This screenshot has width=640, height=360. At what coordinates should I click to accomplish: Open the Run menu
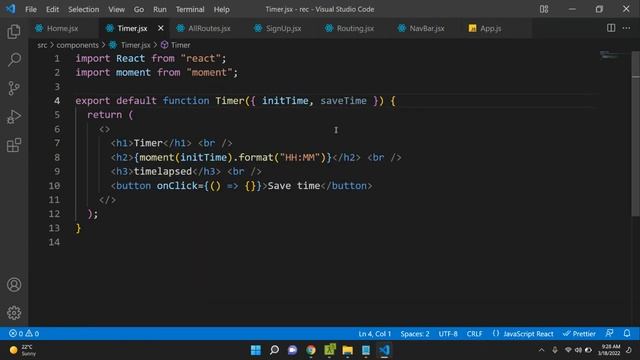160,9
